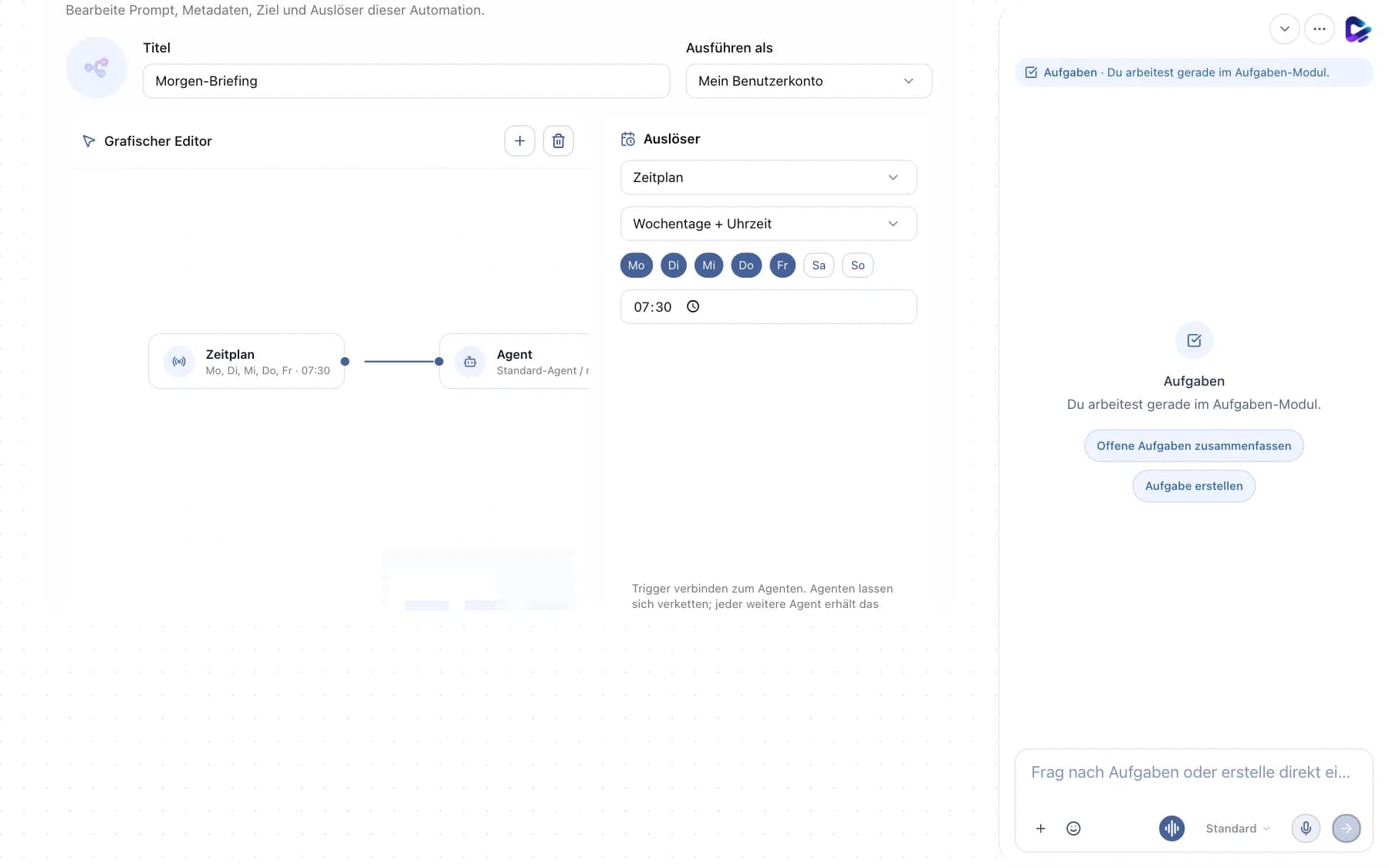Click the Auslöser calendar-clock icon
This screenshot has height=868, width=1389.
[628, 139]
